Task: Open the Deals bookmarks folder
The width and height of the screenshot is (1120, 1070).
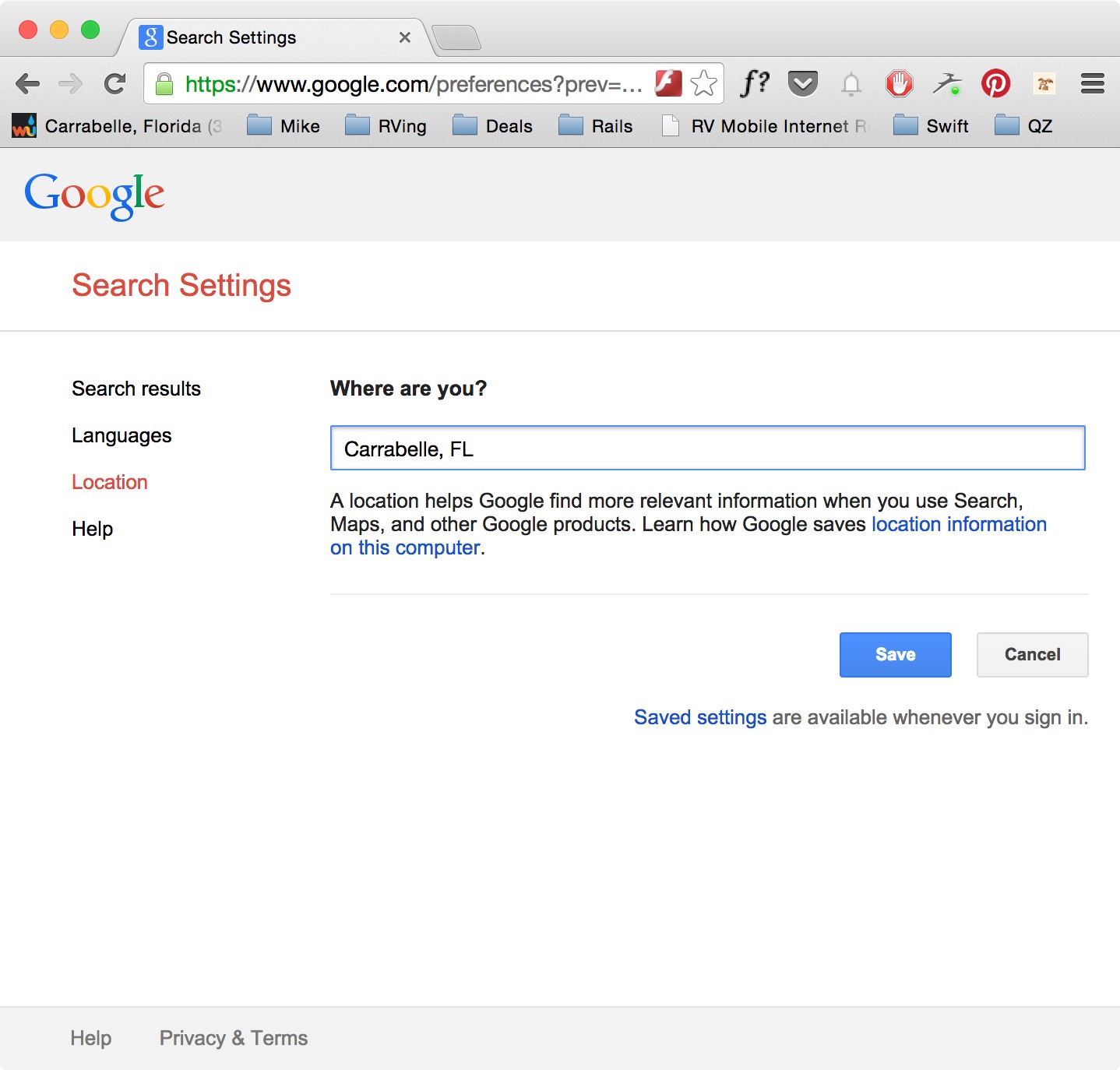Action: pyautogui.click(x=492, y=126)
